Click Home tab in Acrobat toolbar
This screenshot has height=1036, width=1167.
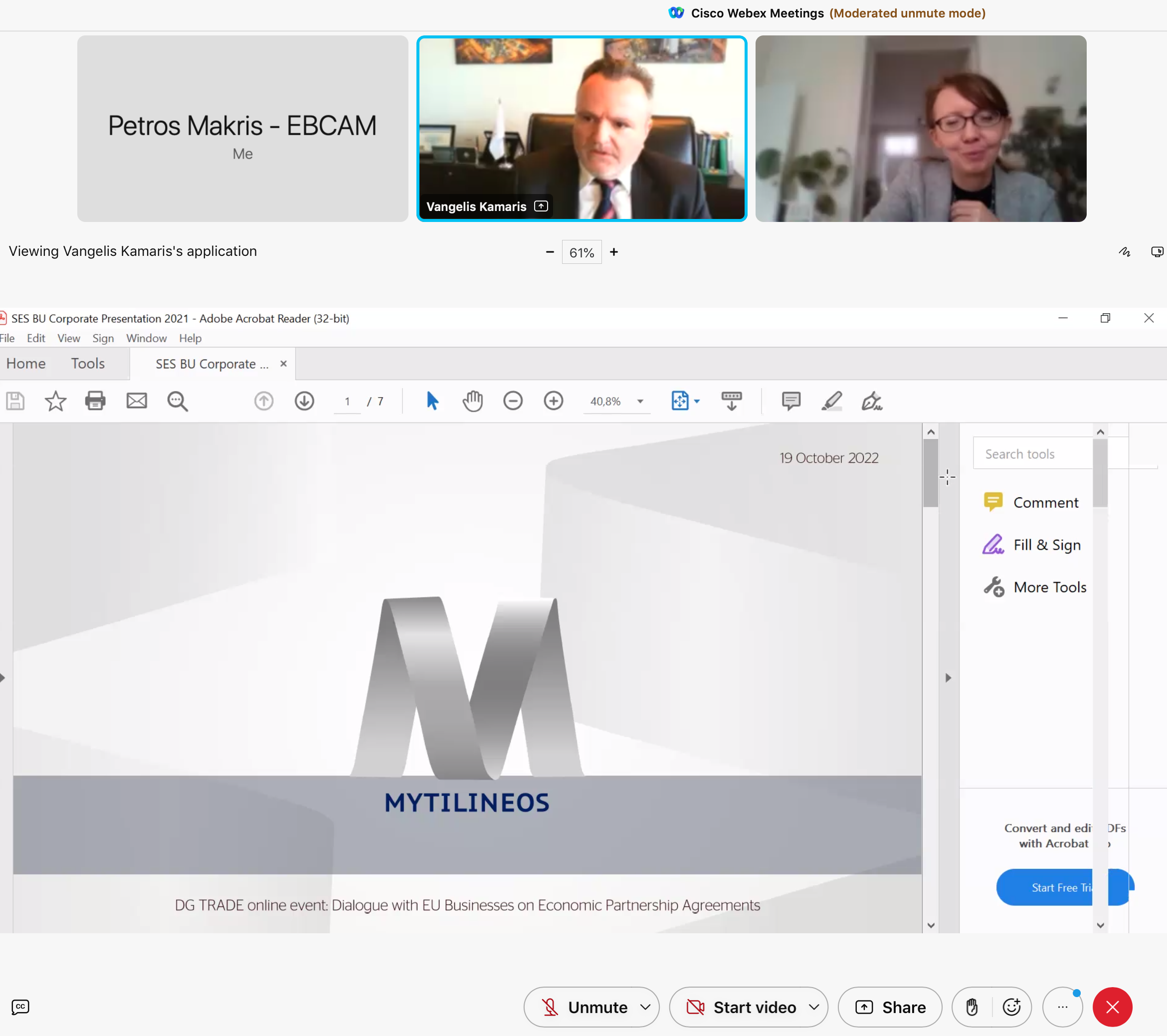pyautogui.click(x=26, y=363)
